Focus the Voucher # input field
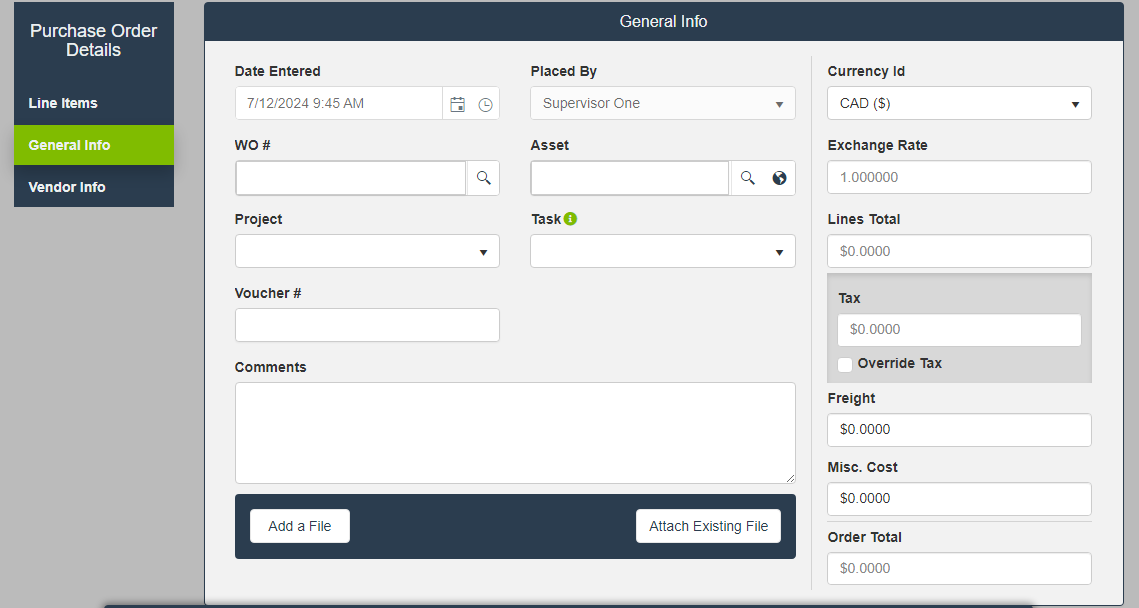This screenshot has width=1139, height=608. coord(366,325)
